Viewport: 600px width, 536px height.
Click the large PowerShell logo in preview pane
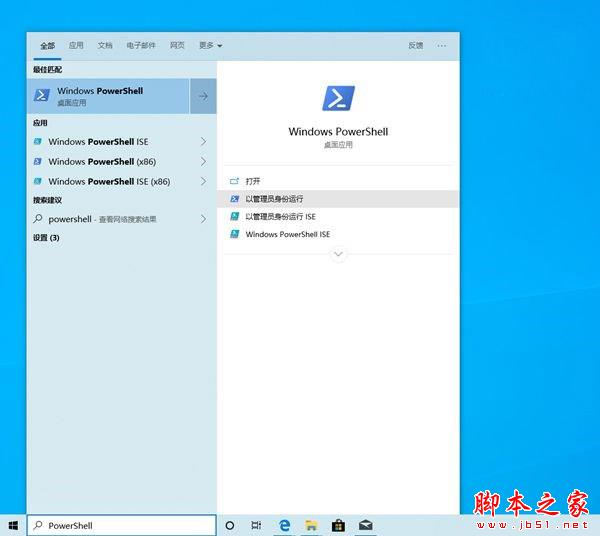(x=338, y=98)
